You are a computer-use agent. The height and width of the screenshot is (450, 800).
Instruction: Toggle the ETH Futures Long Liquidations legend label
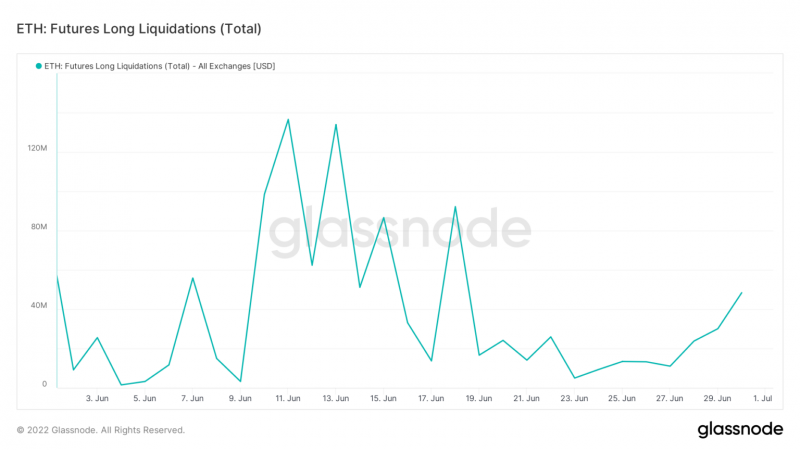(160, 66)
